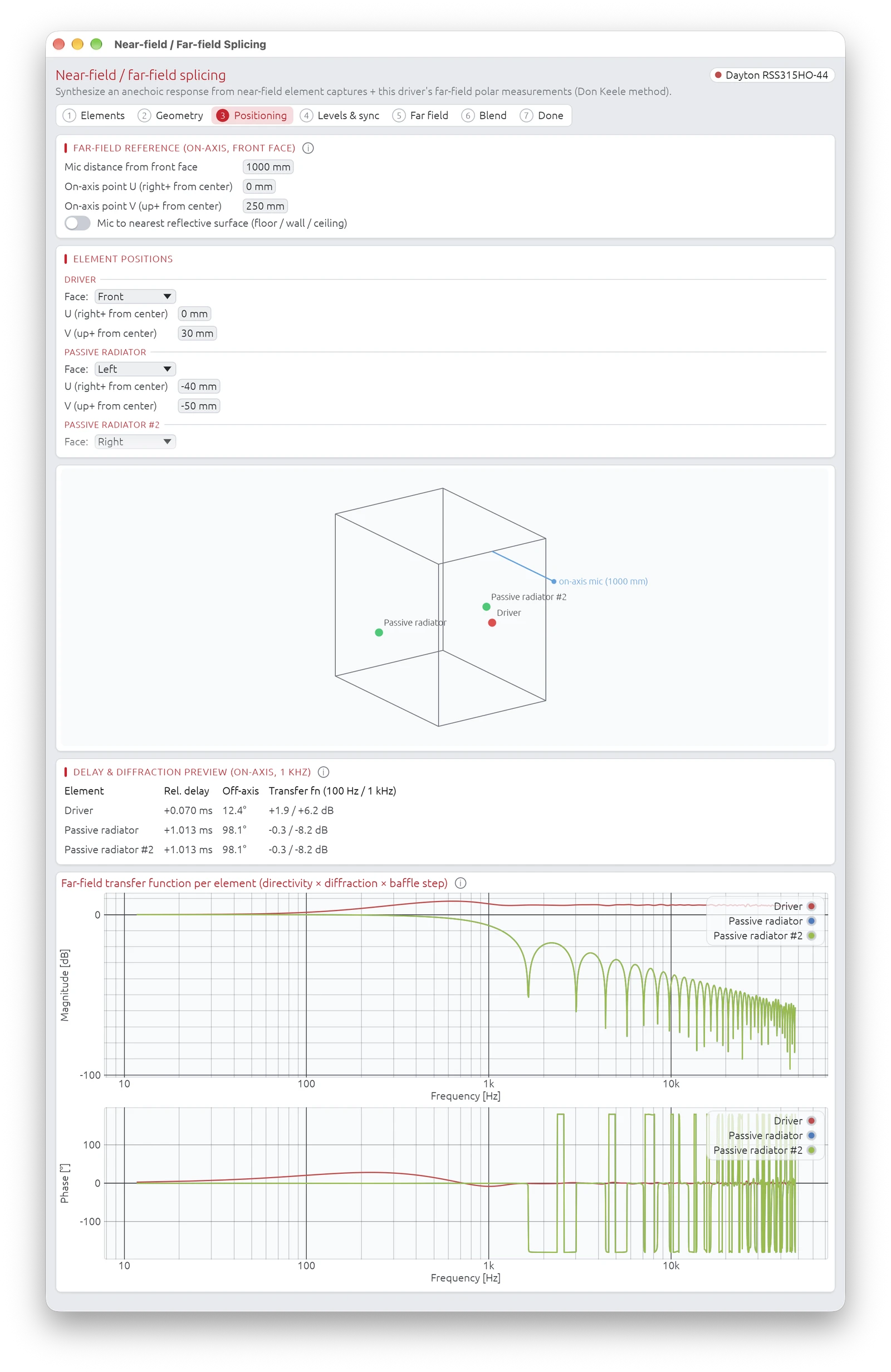Edit the Driver U offset field
This screenshot has height=1372, width=891.
point(194,314)
